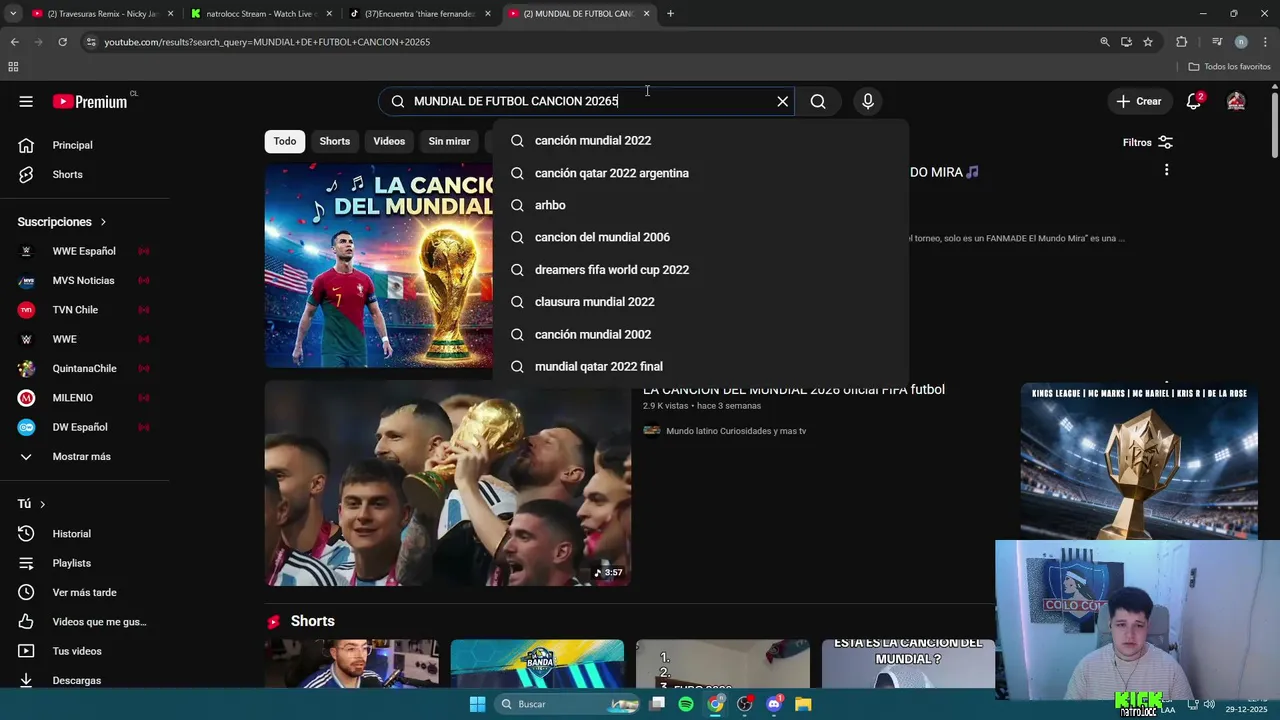This screenshot has height=720, width=1280.
Task: Open a new browser tab
Action: point(670,14)
